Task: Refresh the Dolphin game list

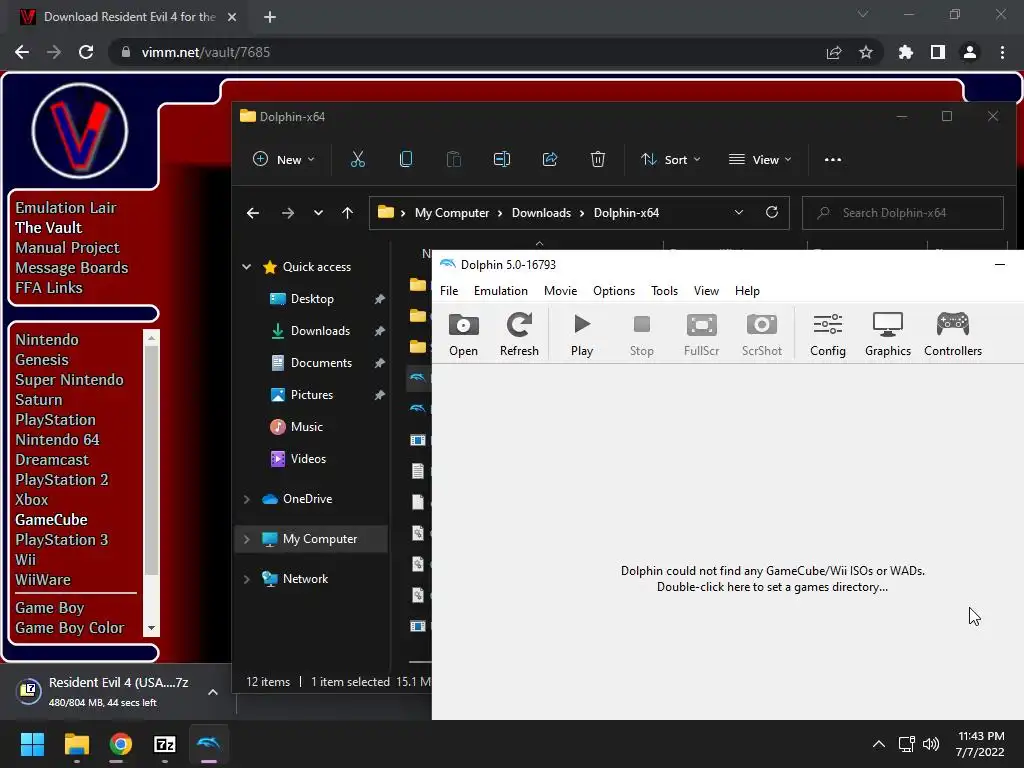Action: 519,334
